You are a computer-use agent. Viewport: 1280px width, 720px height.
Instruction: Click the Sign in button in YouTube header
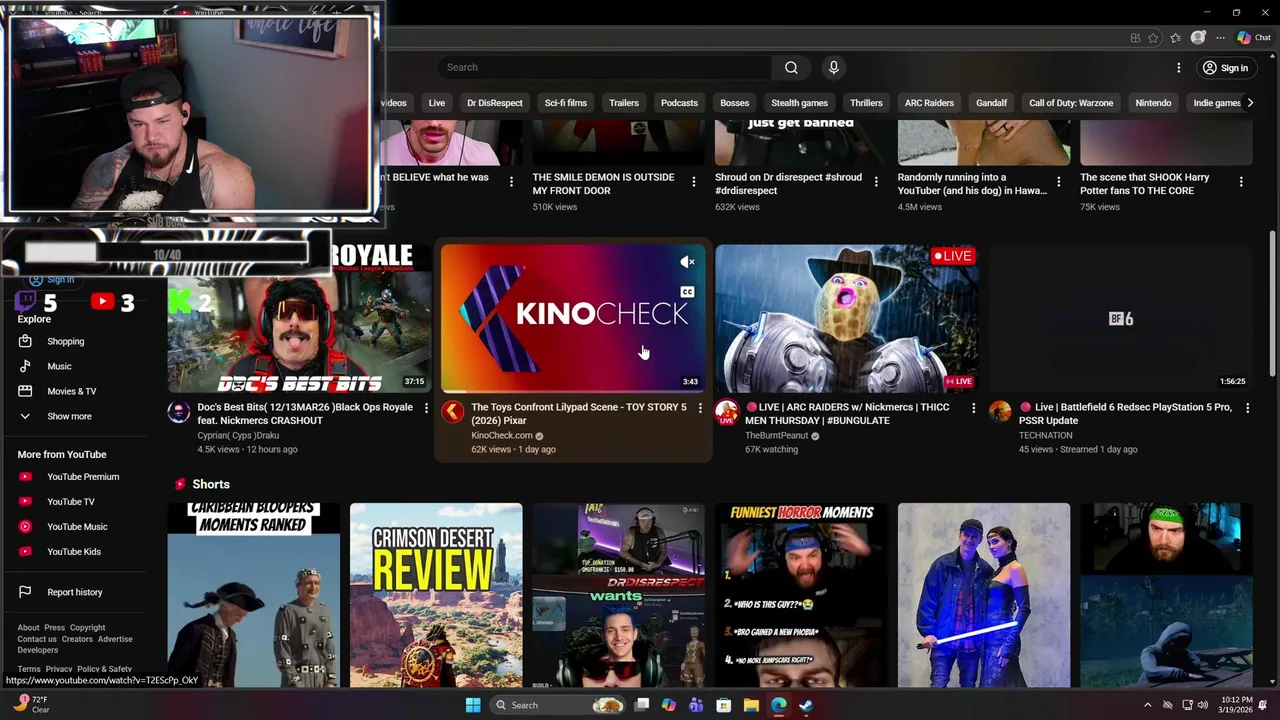click(1225, 68)
